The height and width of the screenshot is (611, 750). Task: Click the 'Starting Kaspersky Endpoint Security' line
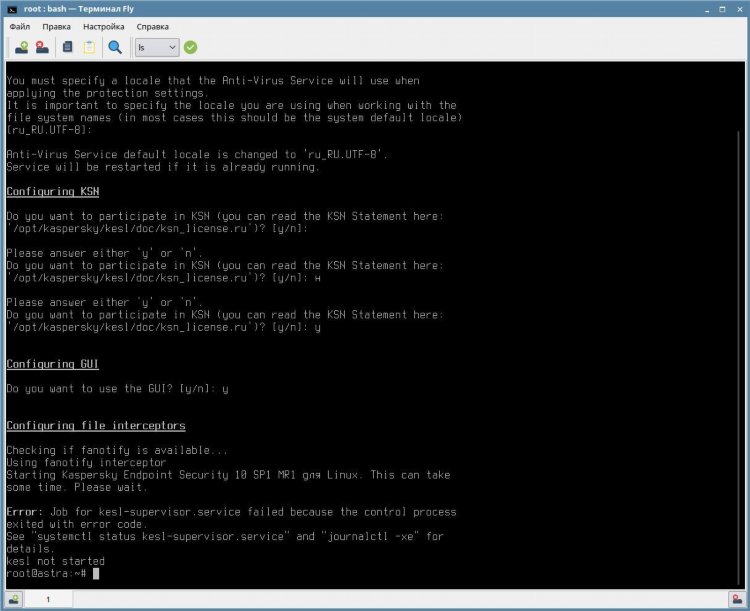point(228,475)
